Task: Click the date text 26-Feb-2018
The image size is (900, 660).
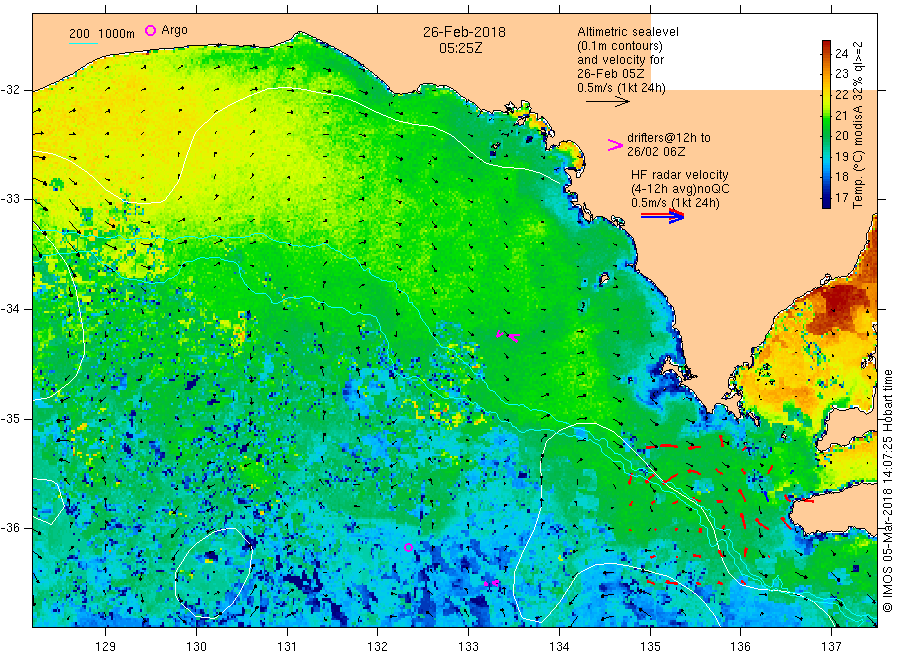Action: tap(464, 32)
